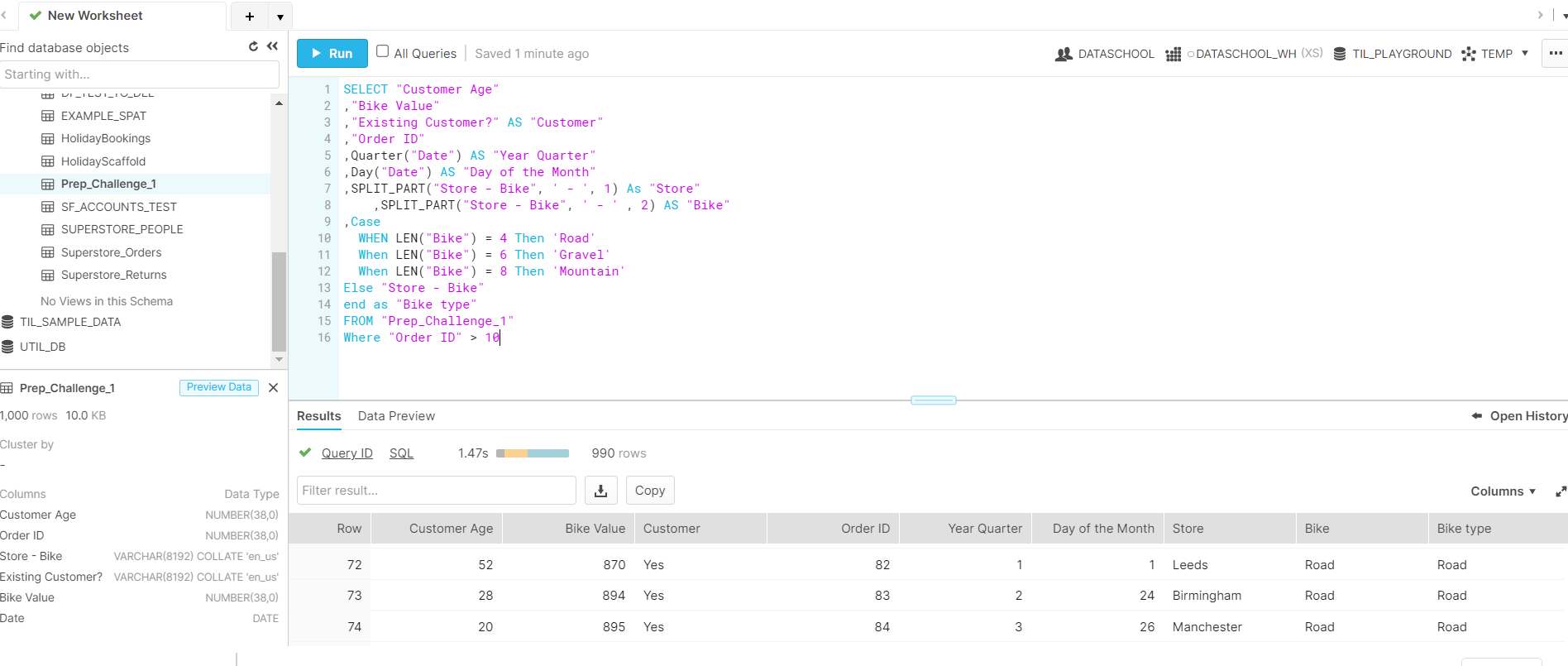Refresh the database objects list
1568x666 pixels.
coord(253,47)
